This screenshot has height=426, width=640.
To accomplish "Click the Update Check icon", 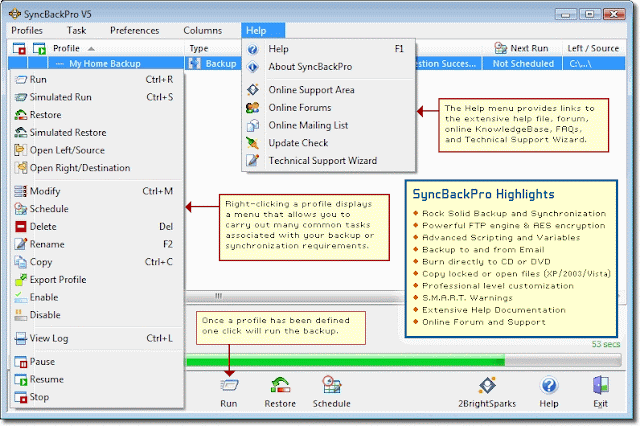I will [253, 143].
